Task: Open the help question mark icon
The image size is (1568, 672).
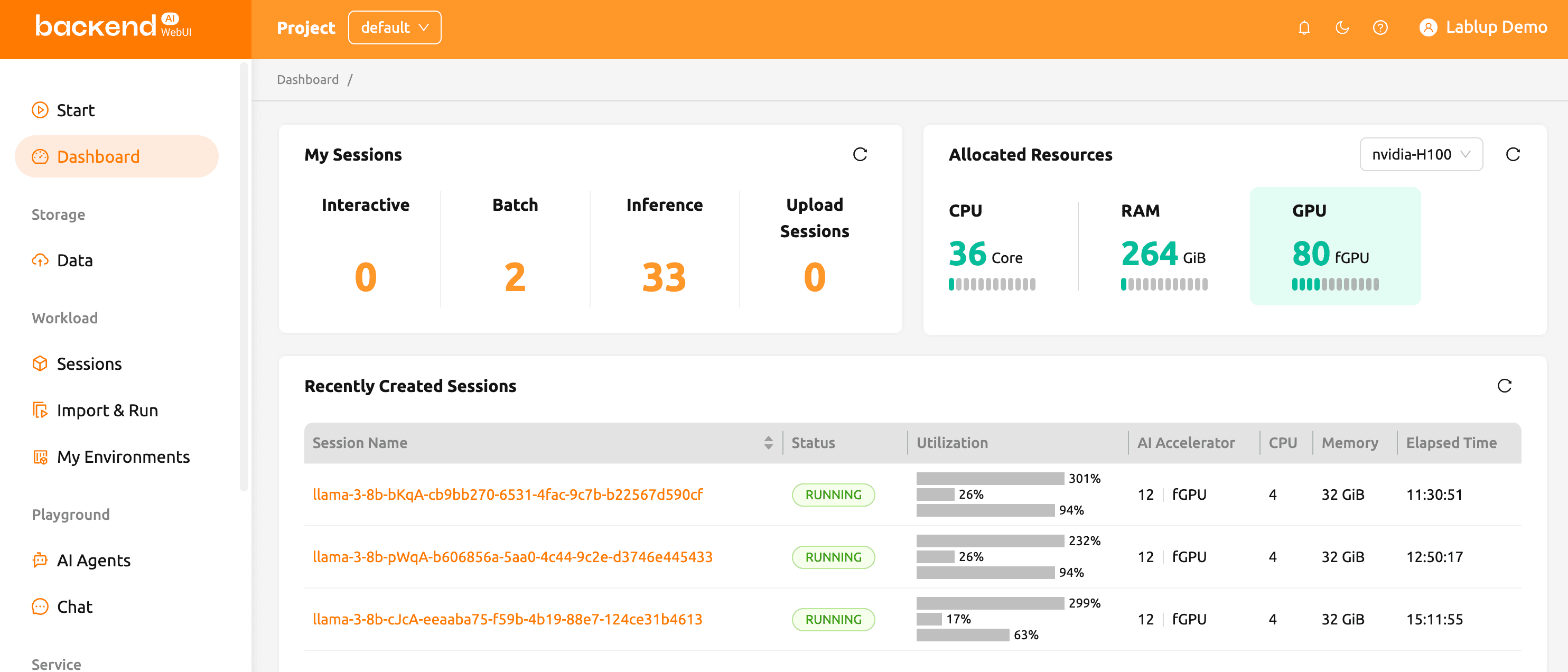Action: 1380,27
